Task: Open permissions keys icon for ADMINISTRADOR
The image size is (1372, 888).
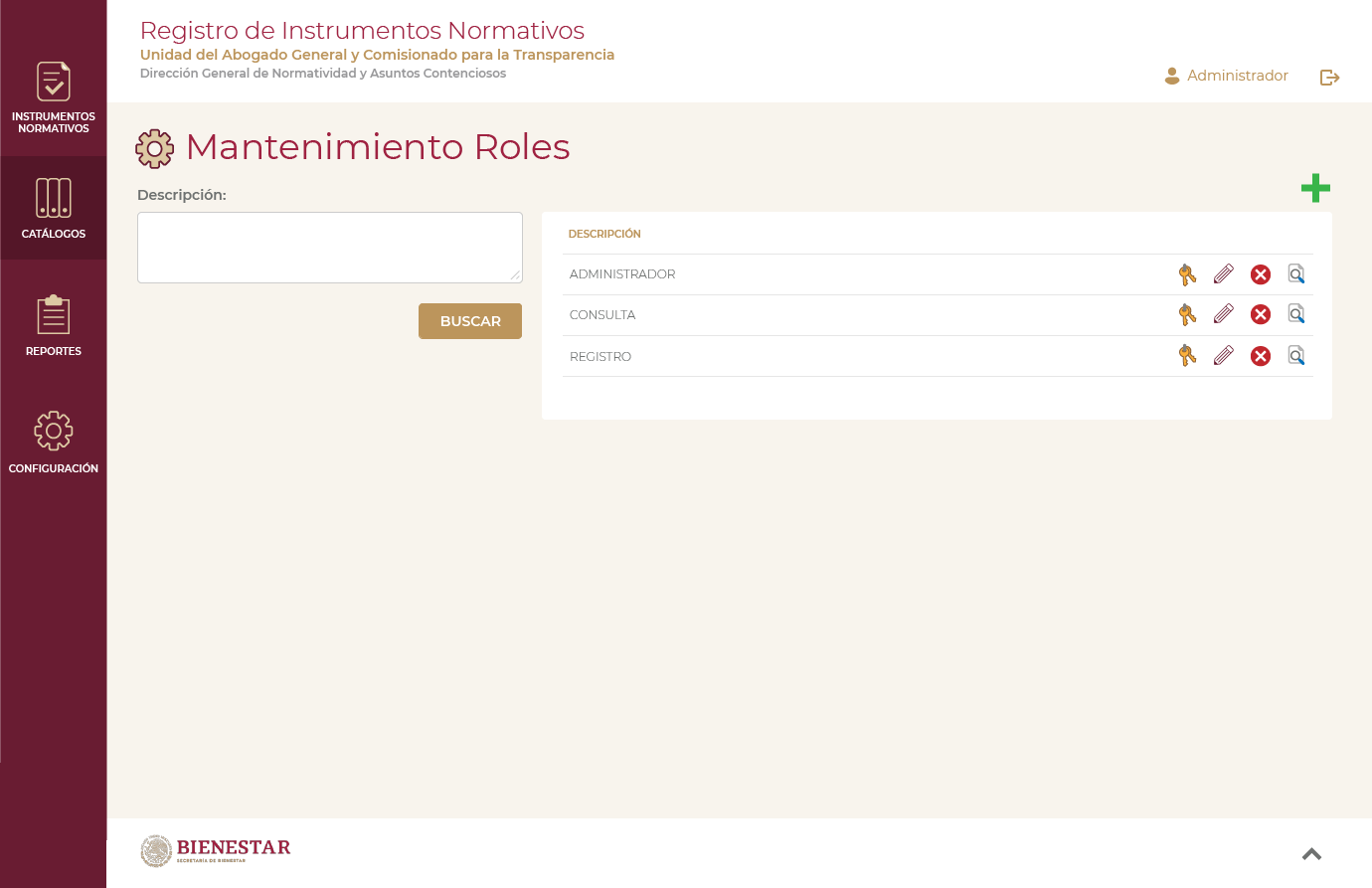Action: [1187, 274]
